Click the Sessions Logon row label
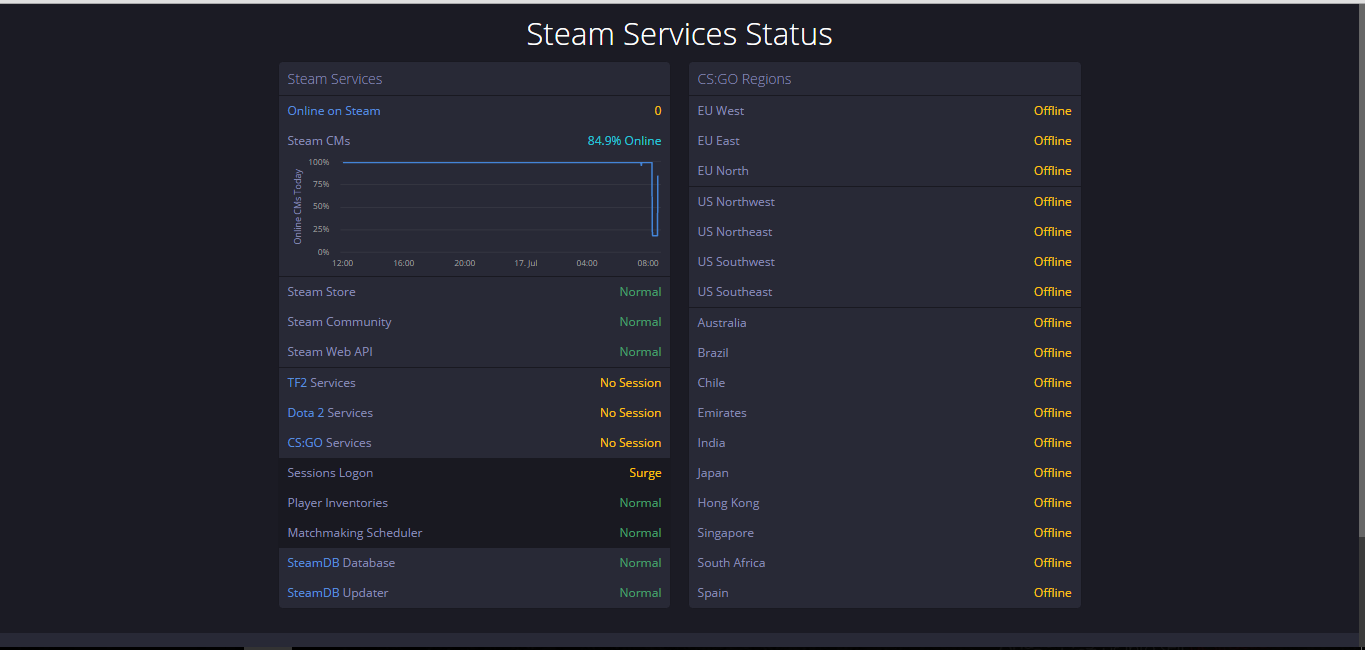1365x650 pixels. [x=330, y=473]
